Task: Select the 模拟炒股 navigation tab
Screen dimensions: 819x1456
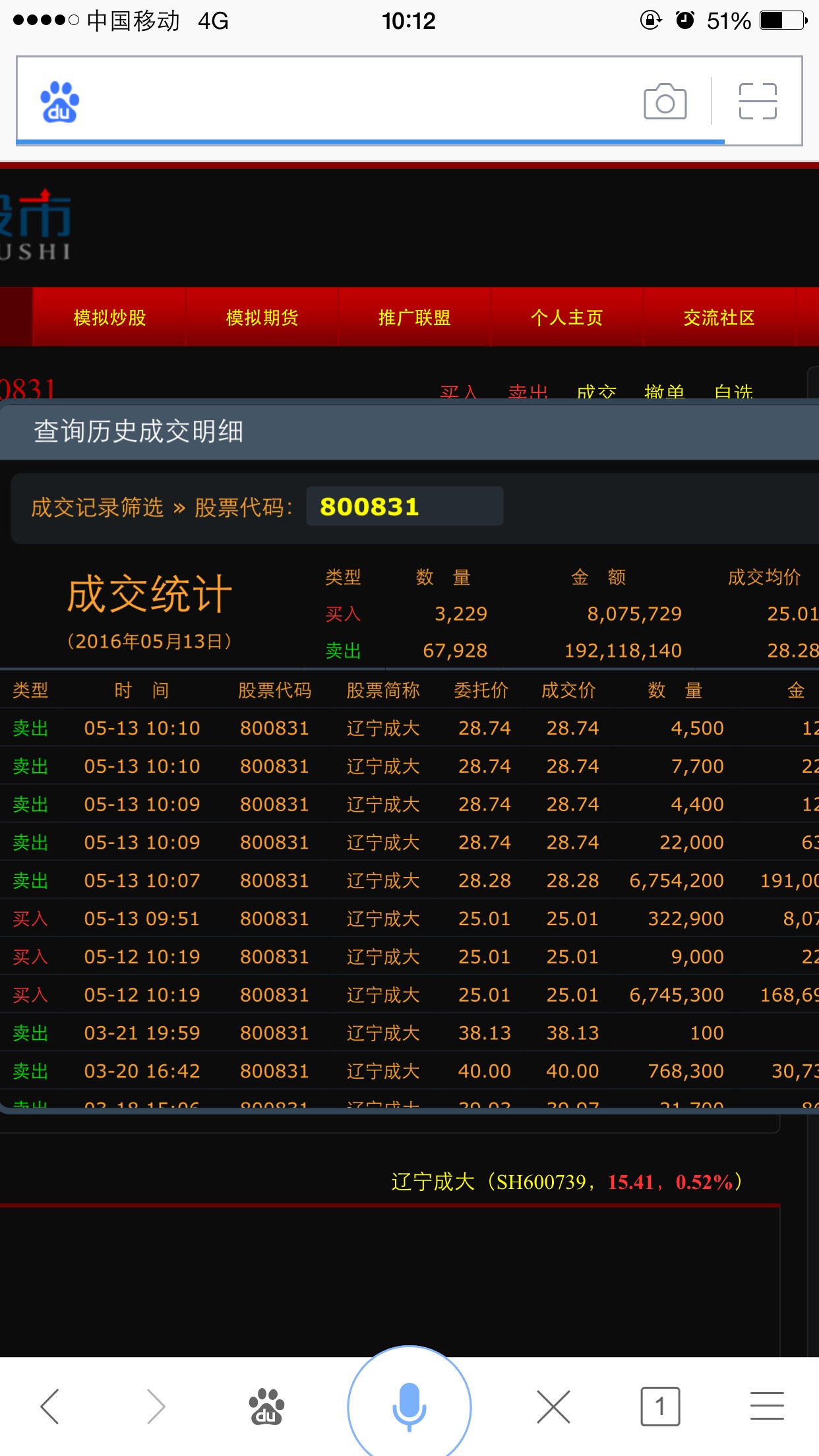Action: tap(109, 317)
